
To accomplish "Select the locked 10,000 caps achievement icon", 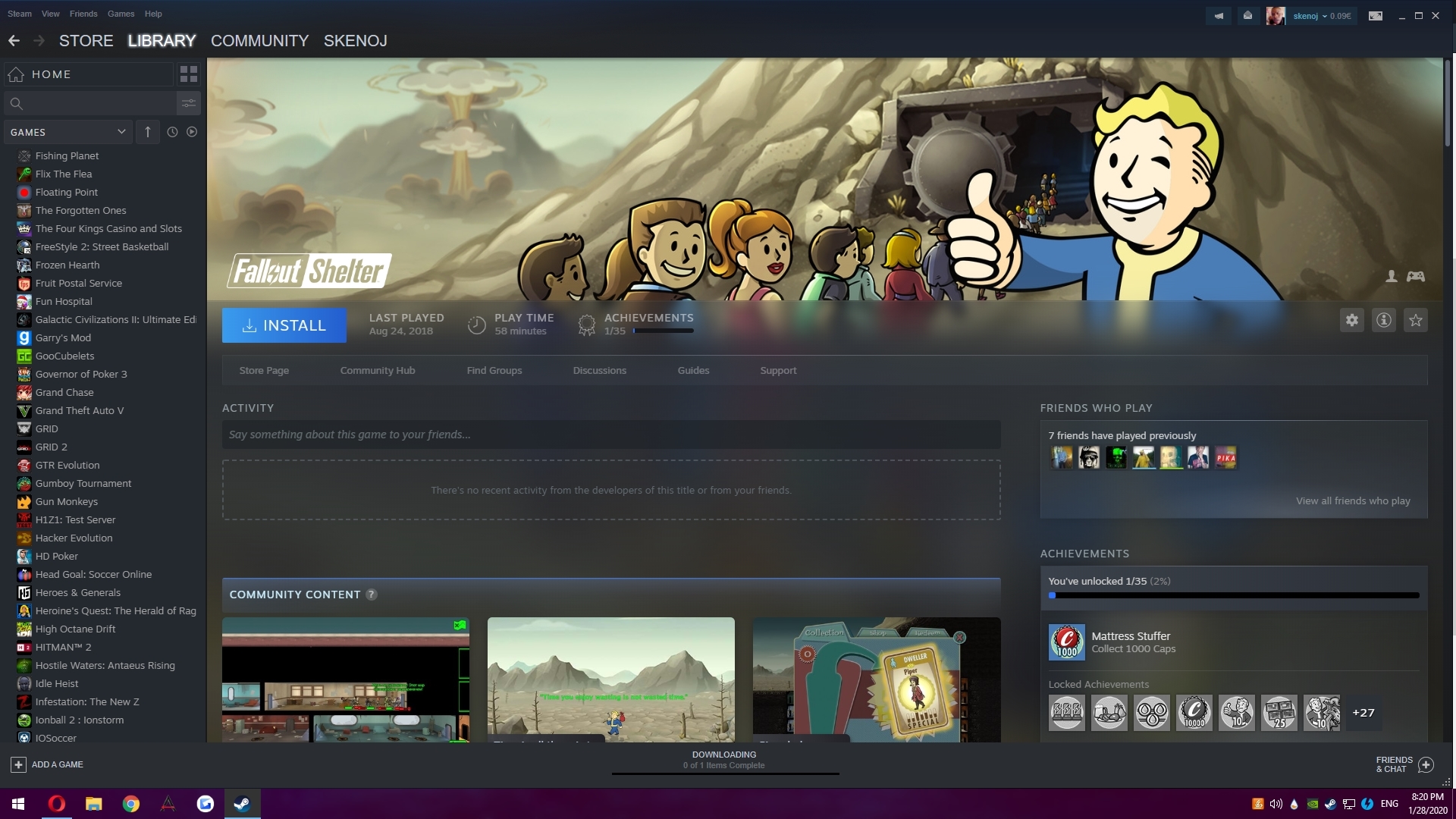I will [x=1194, y=713].
